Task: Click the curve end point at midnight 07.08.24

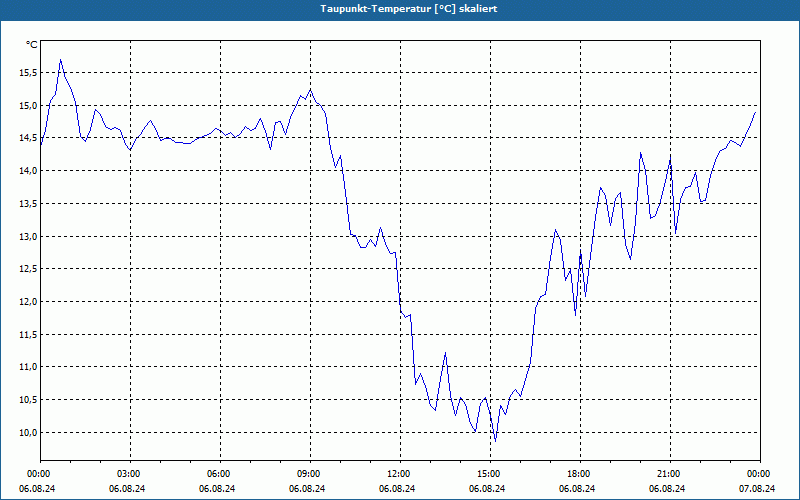Action: pyautogui.click(x=755, y=112)
